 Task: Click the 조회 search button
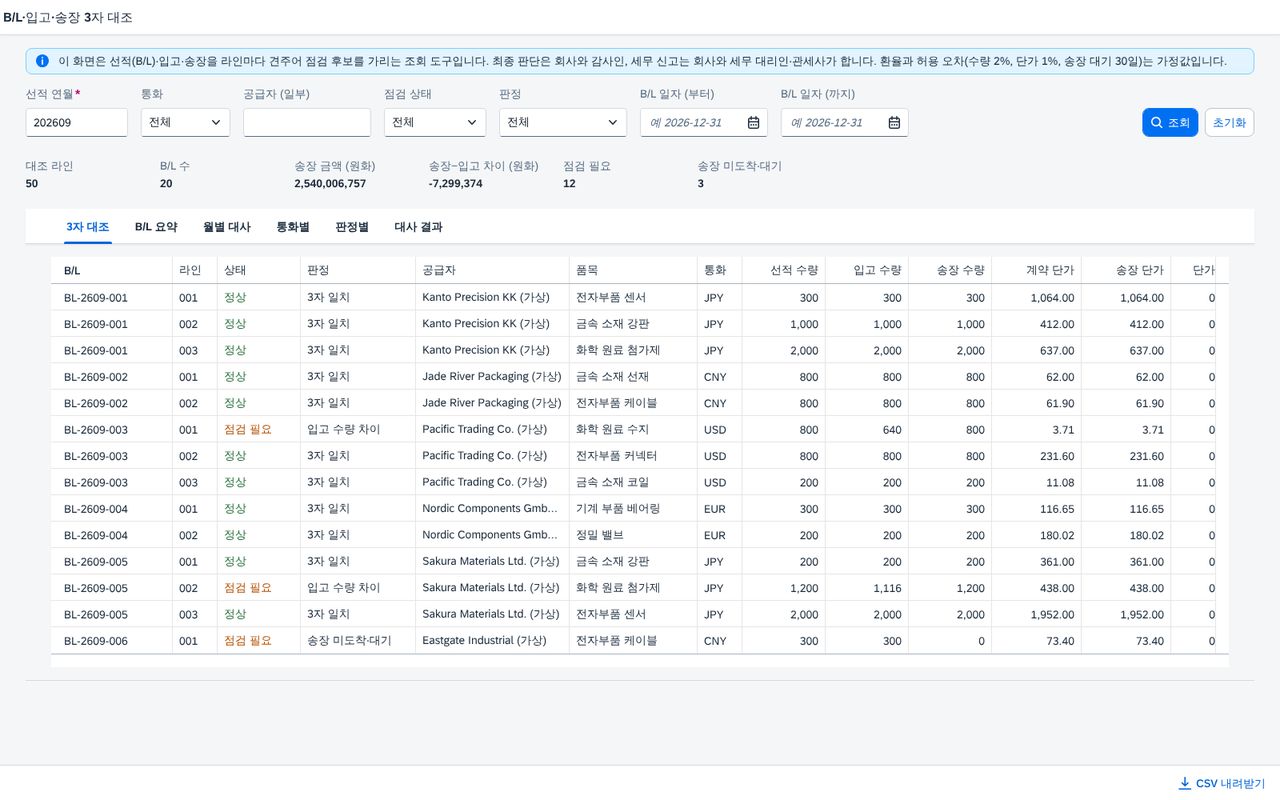(1170, 123)
